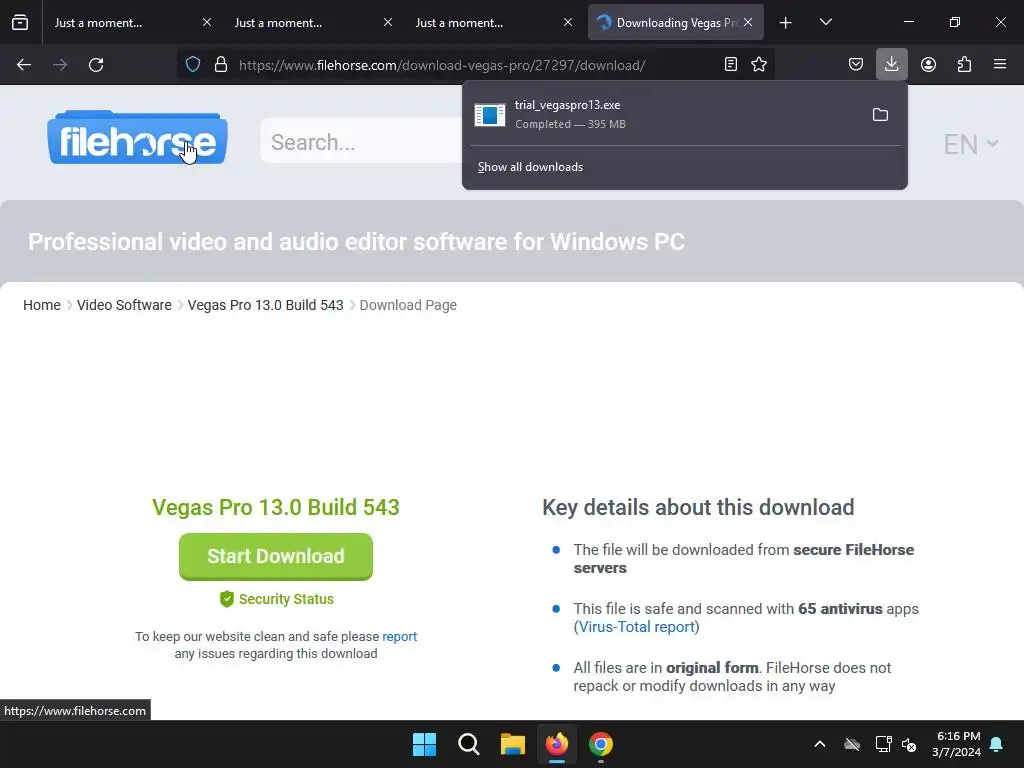This screenshot has height=768, width=1024.
Task: Open network status tray icon
Action: [883, 744]
